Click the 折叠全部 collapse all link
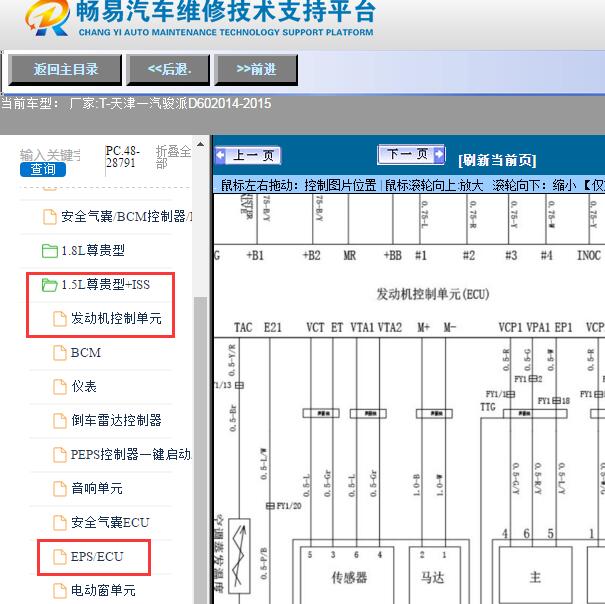This screenshot has width=605, height=604. pos(173,157)
